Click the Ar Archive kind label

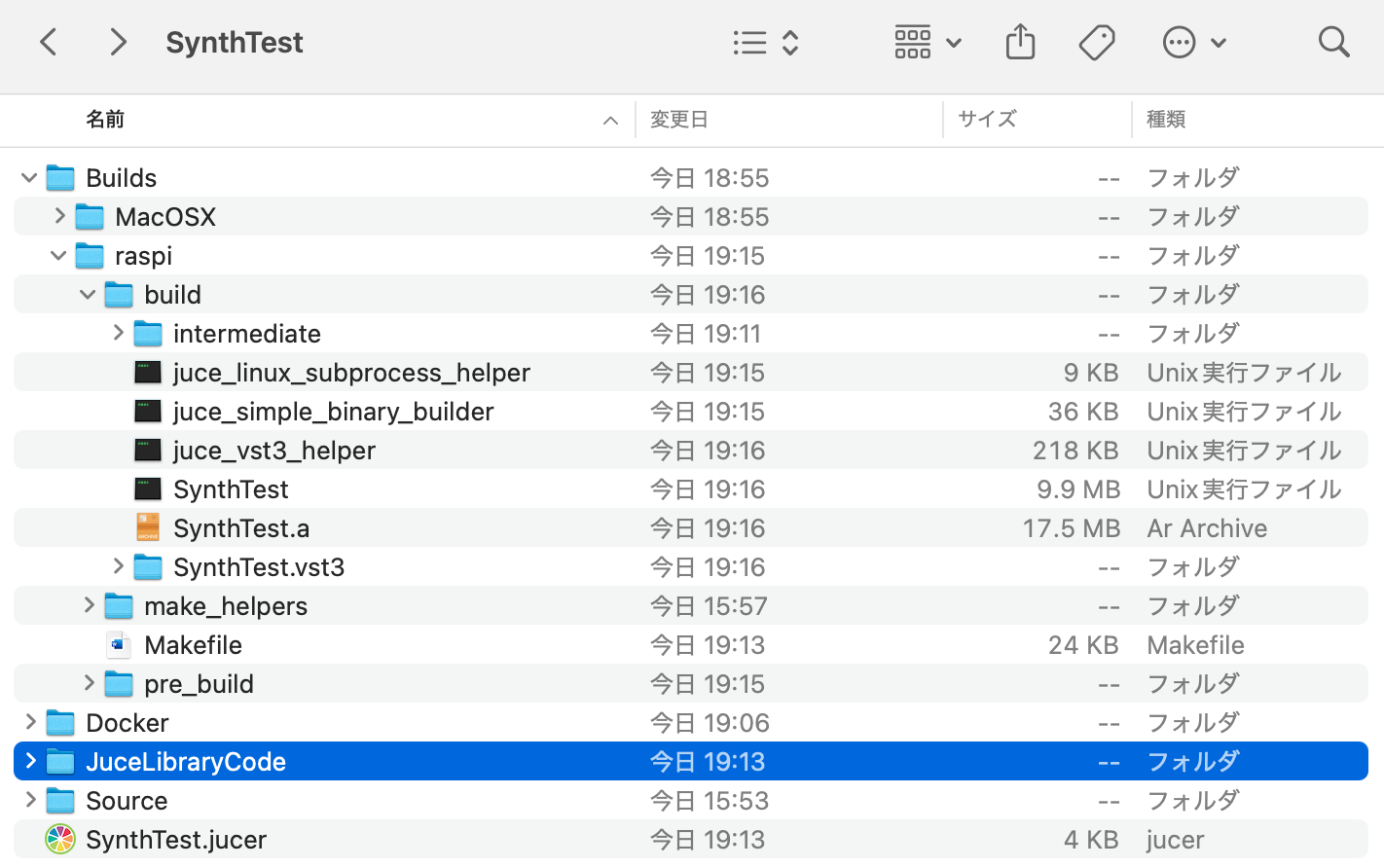[x=1207, y=528]
